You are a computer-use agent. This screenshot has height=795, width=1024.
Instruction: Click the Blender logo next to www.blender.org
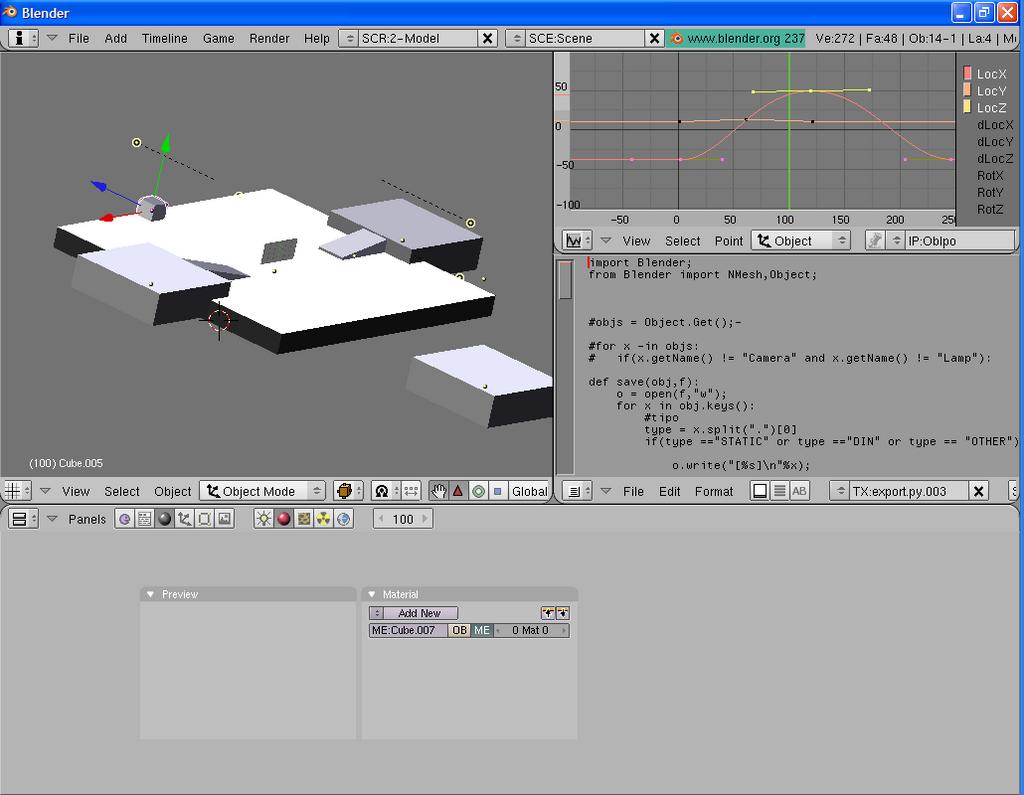click(677, 39)
